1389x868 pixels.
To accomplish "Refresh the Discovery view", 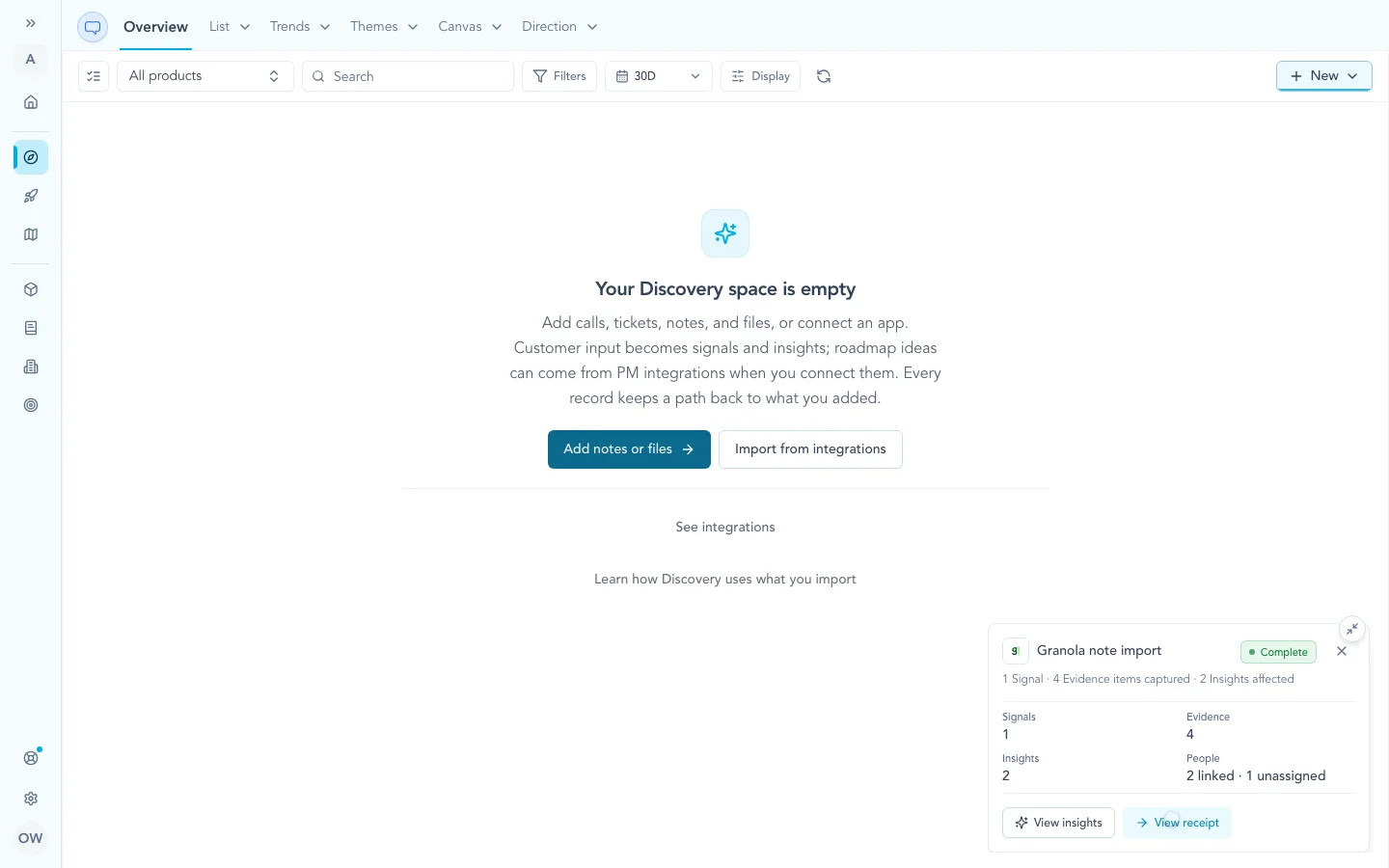I will 824,76.
